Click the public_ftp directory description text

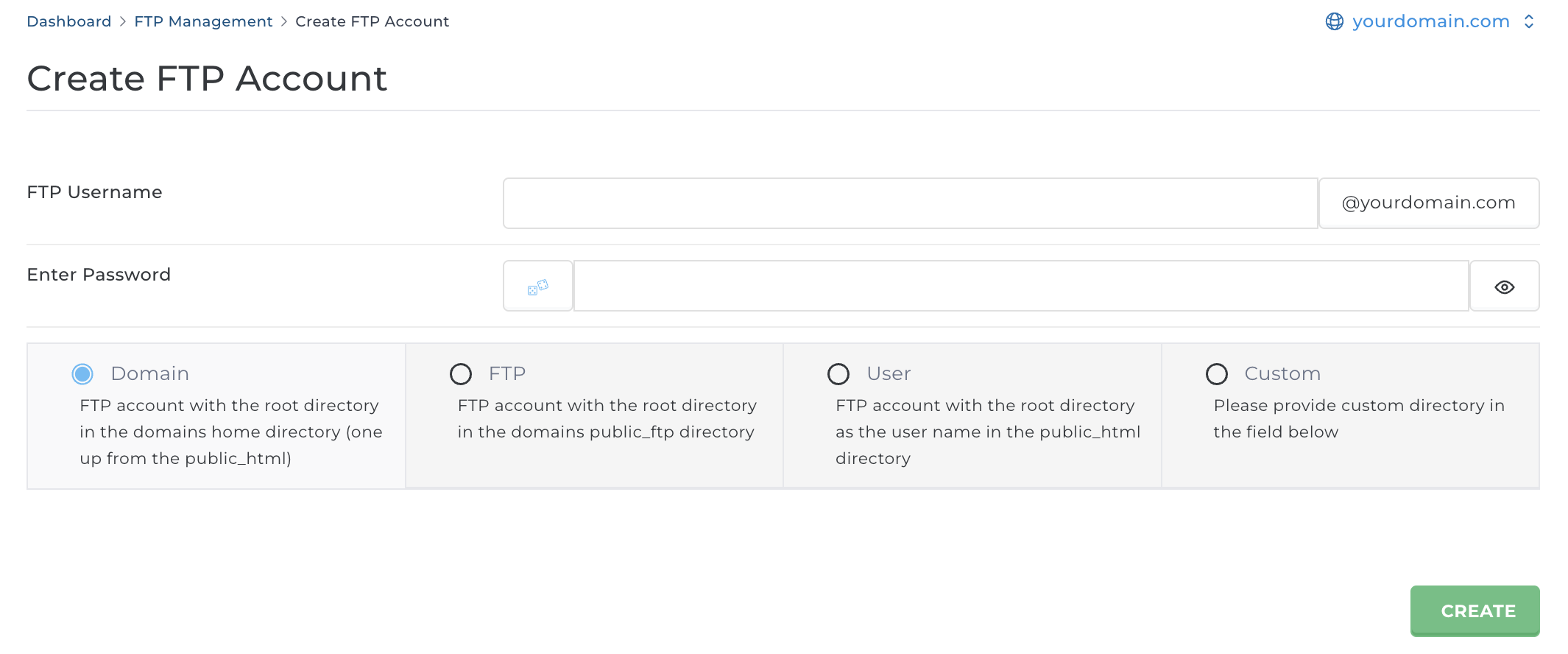606,419
